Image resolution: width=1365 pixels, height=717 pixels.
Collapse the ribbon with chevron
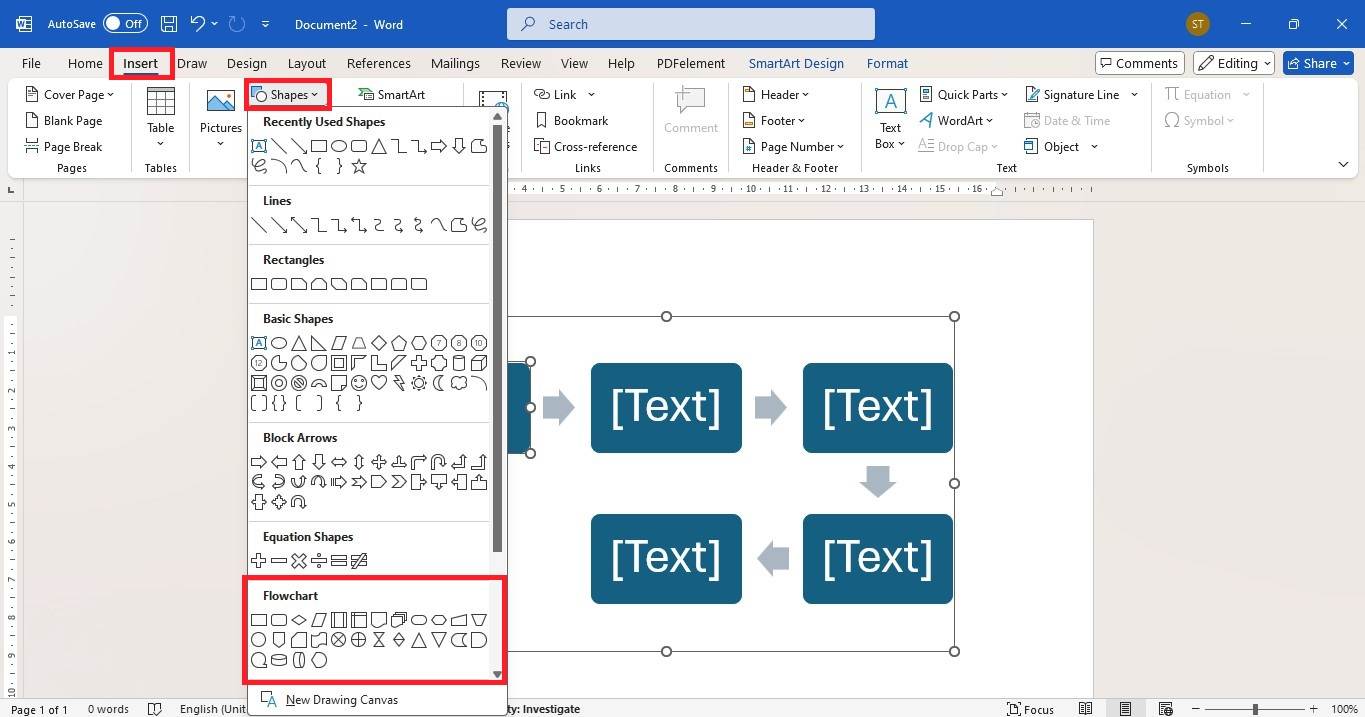pyautogui.click(x=1343, y=165)
